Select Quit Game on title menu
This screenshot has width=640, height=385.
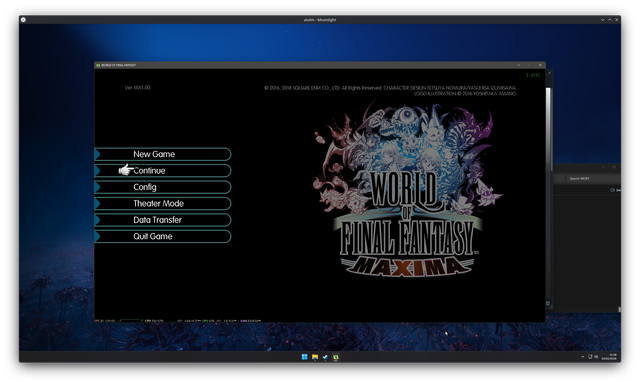pos(163,236)
